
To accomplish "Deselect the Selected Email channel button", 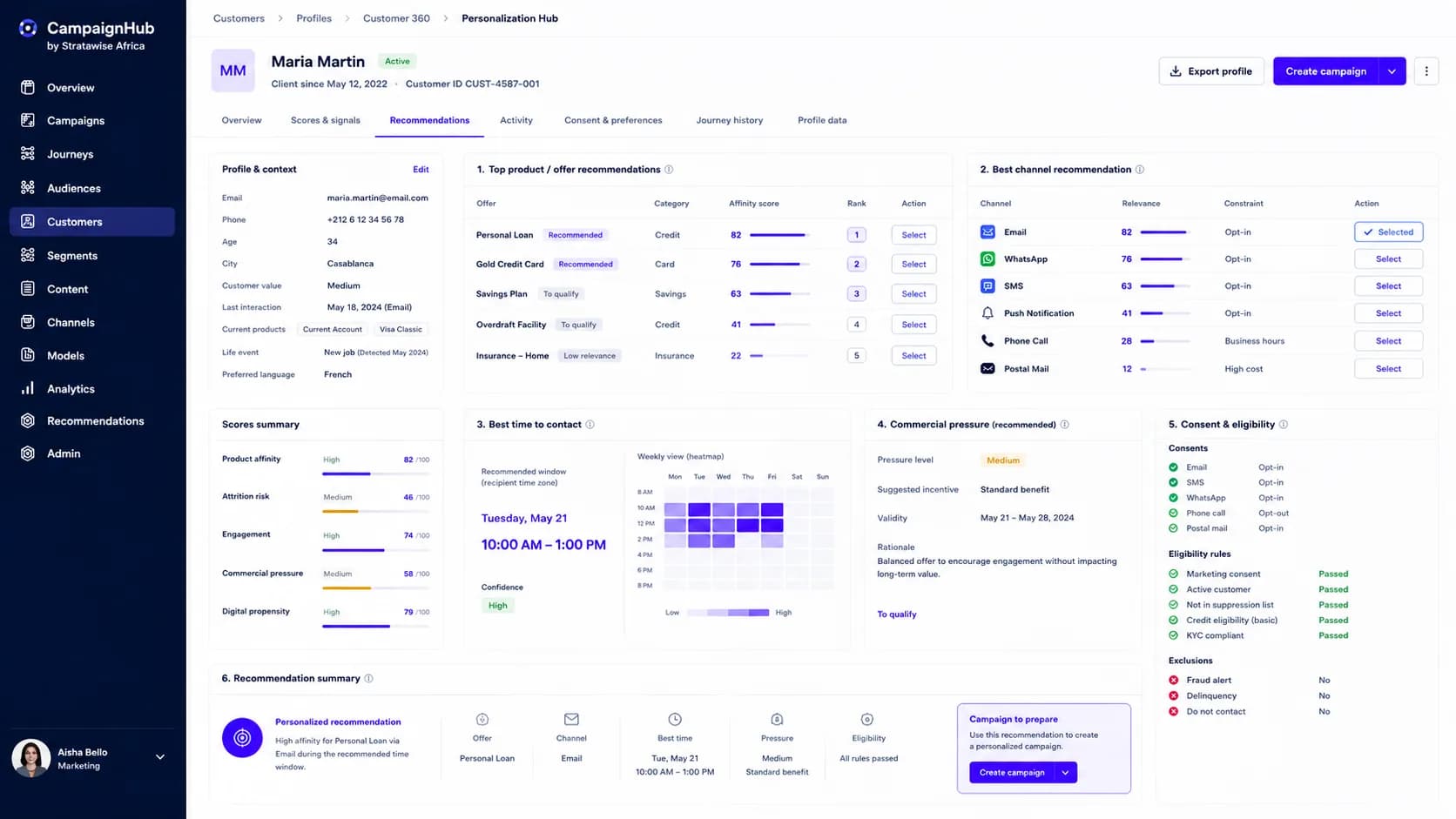I will point(1388,232).
